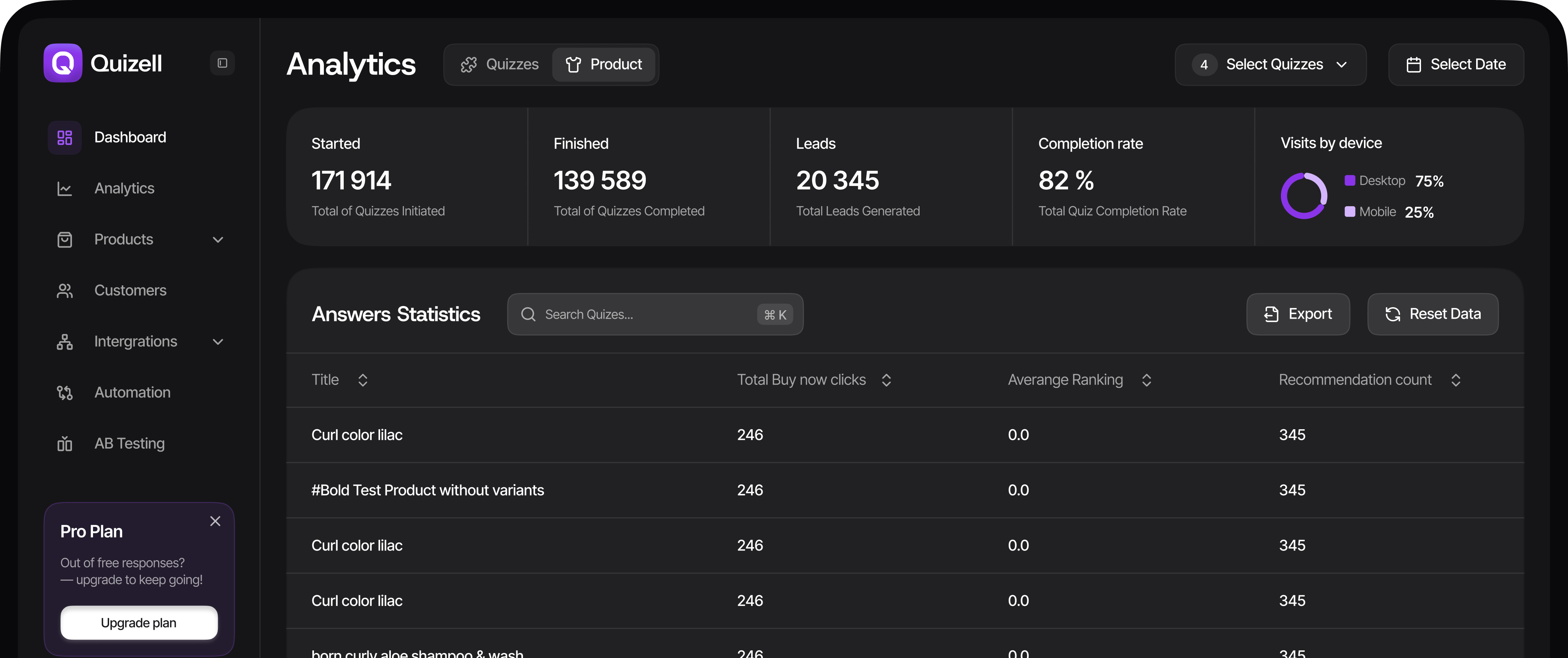Image resolution: width=1568 pixels, height=658 pixels.
Task: Expand the Intergrations sidebar chevron
Action: [x=218, y=342]
